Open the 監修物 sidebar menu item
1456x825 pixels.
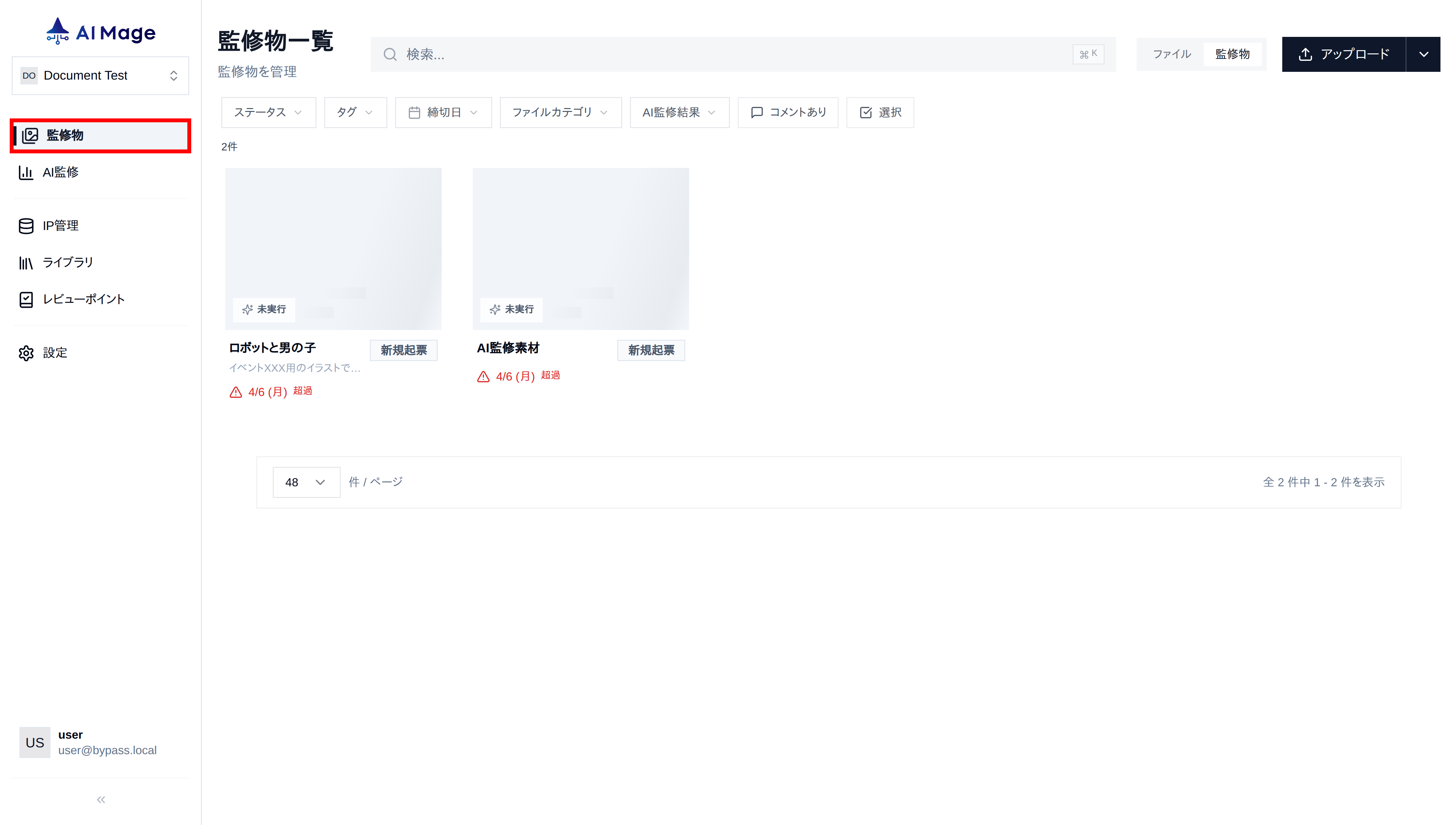coord(100,136)
